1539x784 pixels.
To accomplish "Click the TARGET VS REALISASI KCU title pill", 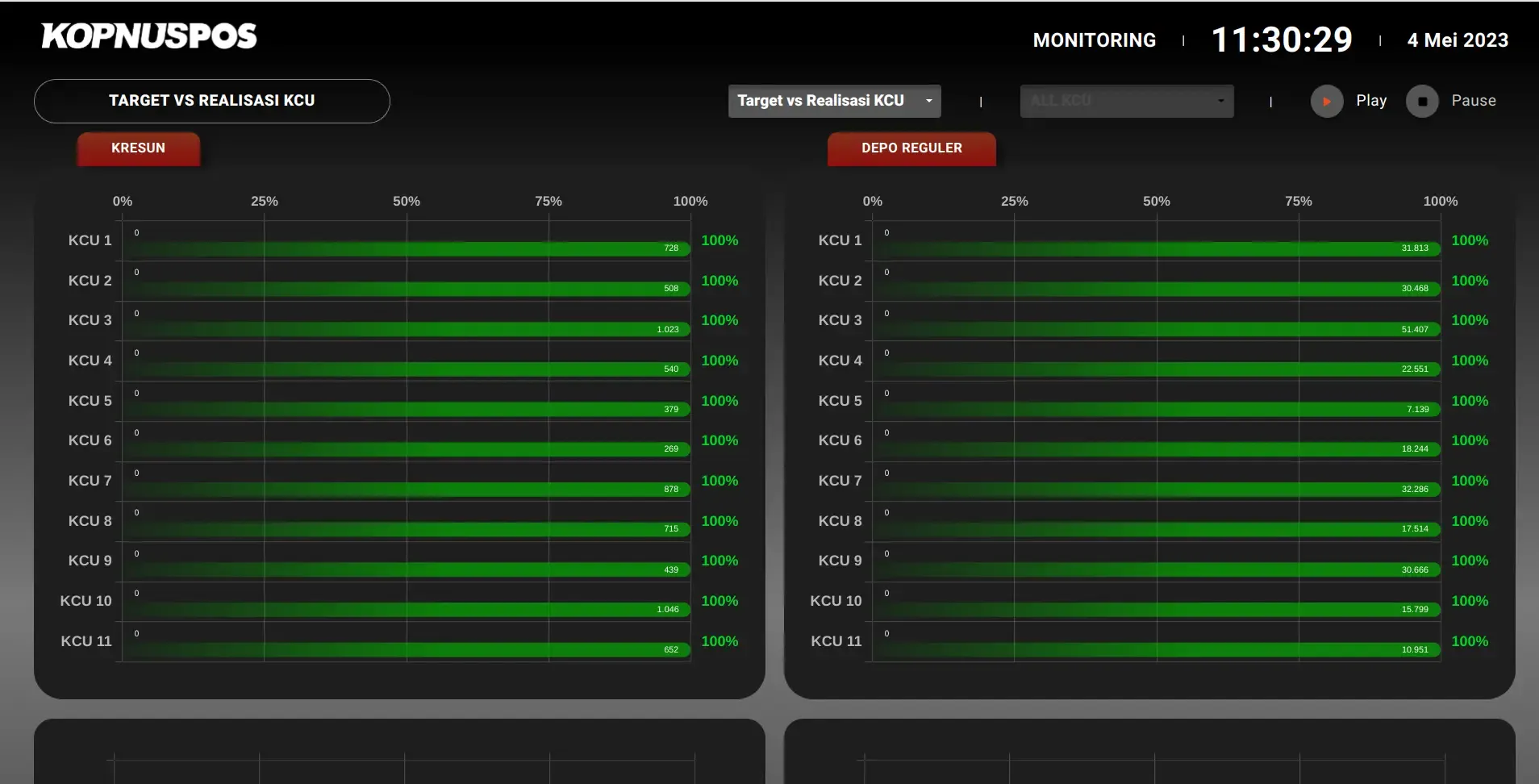I will click(x=212, y=101).
